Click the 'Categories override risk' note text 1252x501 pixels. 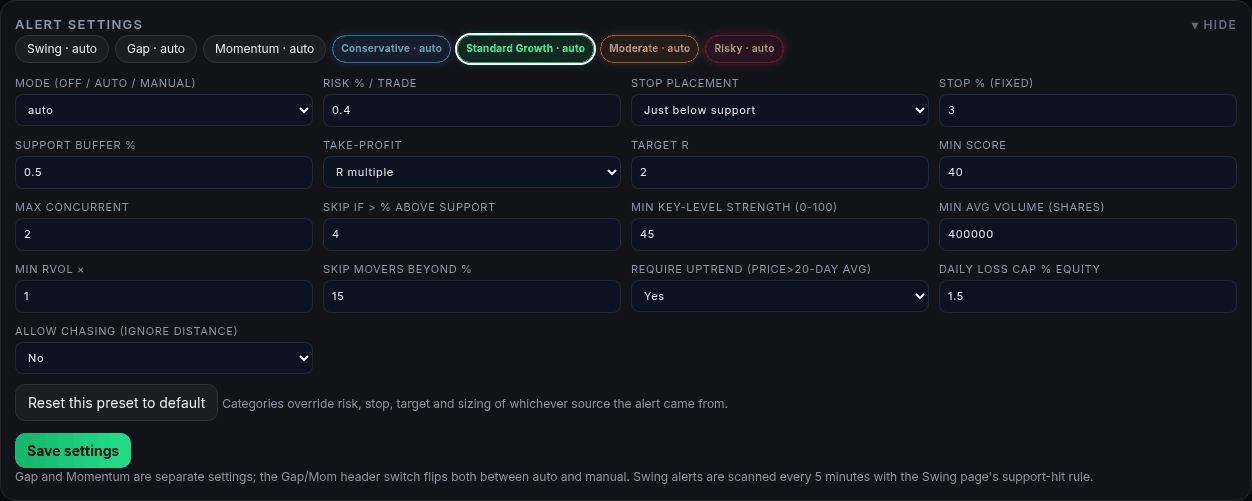click(475, 404)
